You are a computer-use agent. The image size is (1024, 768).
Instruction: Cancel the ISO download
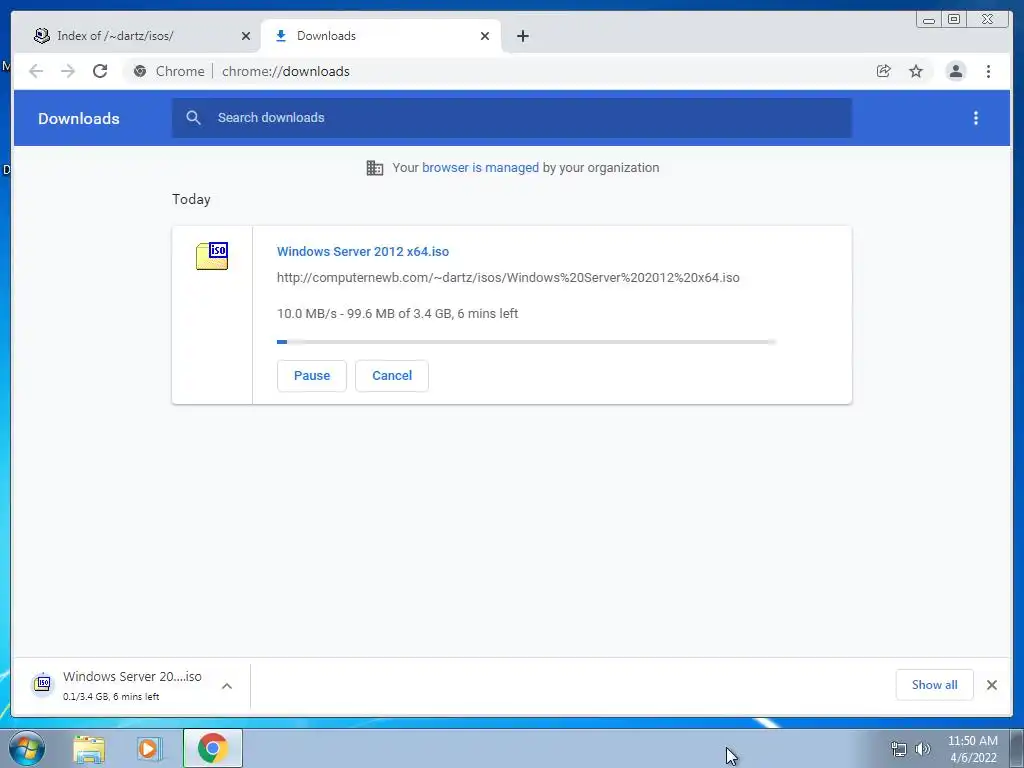(392, 376)
